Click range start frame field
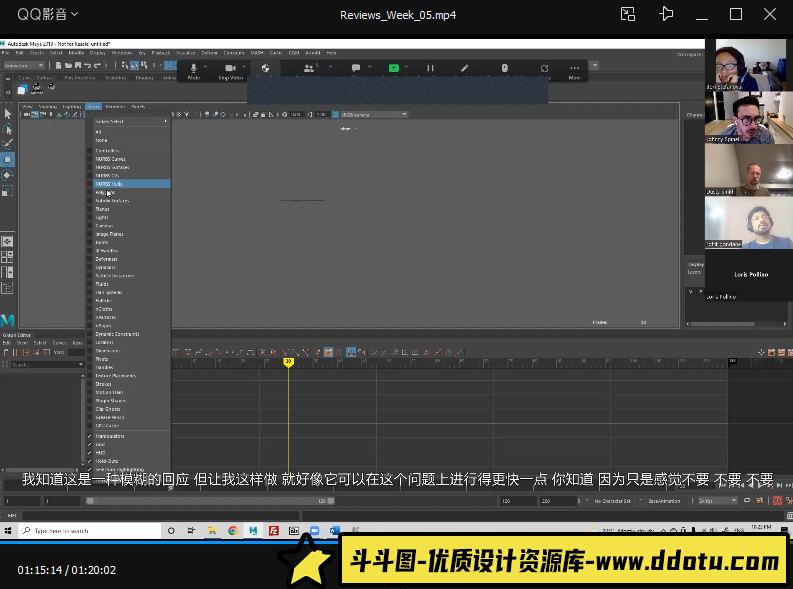Image resolution: width=793 pixels, height=589 pixels. [63, 501]
